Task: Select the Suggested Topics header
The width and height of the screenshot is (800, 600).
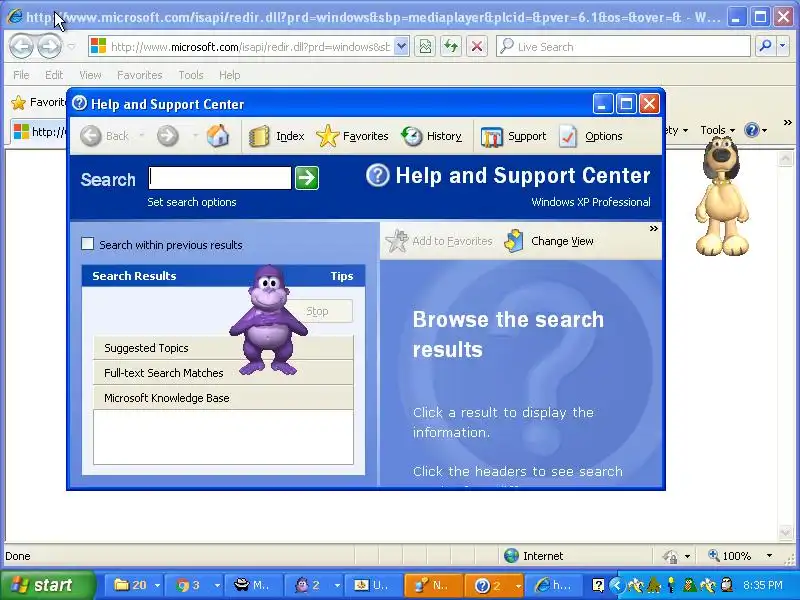Action: coord(223,348)
